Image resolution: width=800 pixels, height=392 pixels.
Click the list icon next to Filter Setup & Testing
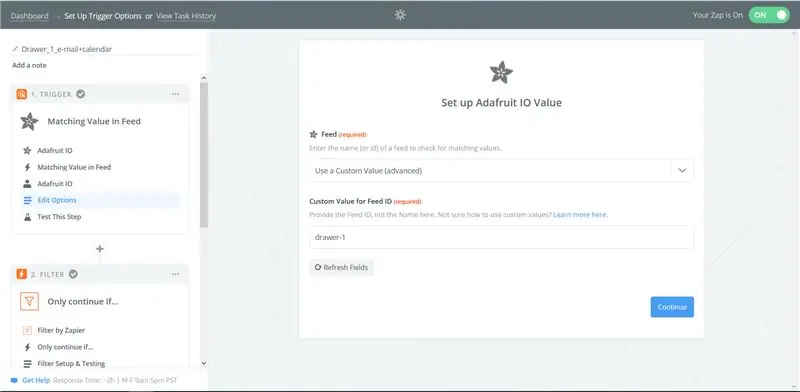[x=28, y=363]
